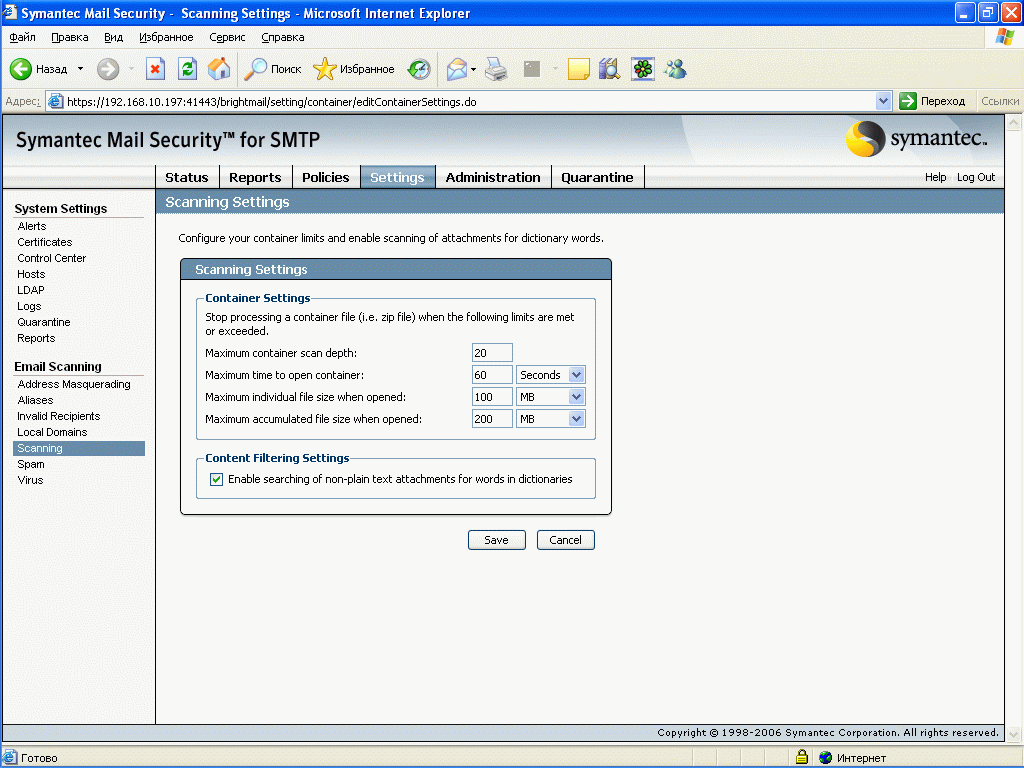Click the maximum container scan depth field

492,353
